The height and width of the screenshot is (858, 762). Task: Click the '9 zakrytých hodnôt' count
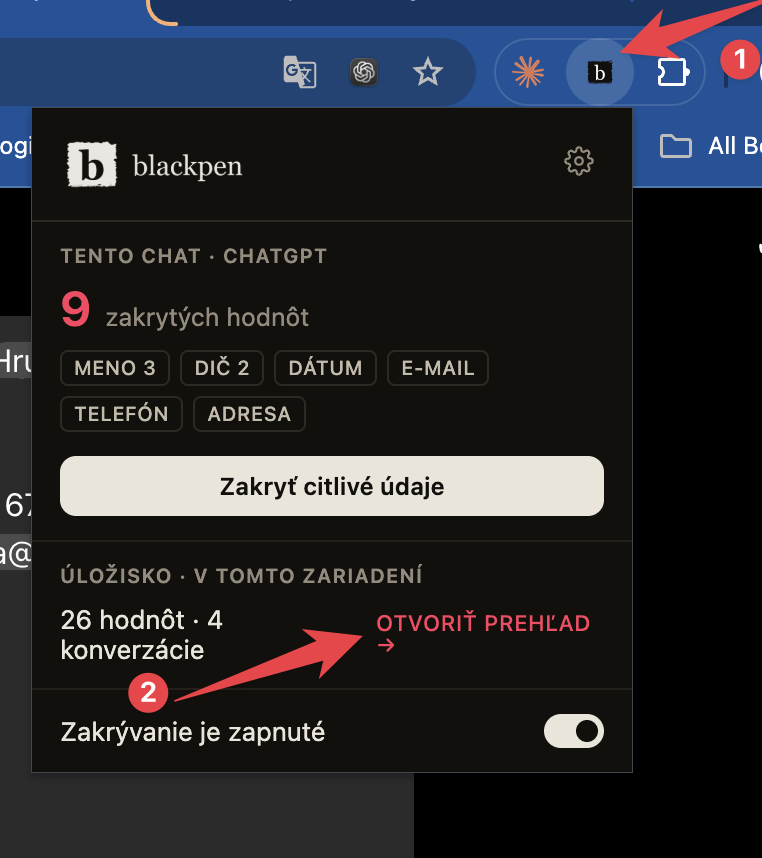(185, 310)
